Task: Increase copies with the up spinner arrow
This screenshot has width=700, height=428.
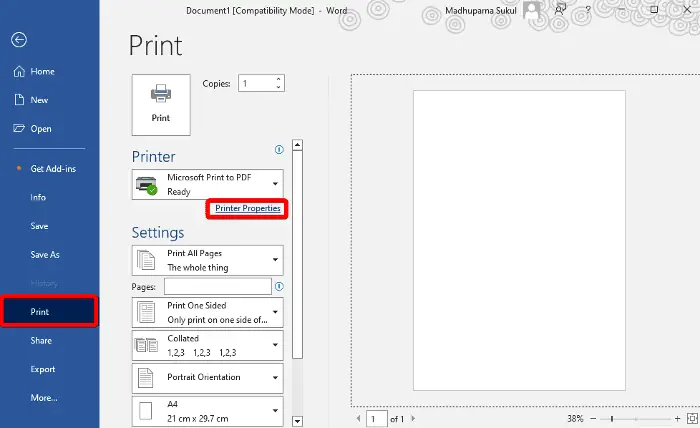Action: [279, 79]
